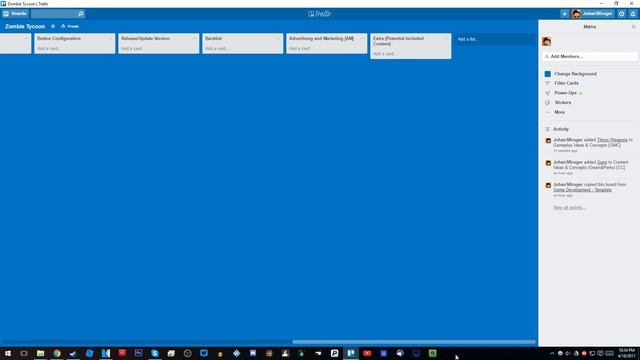Open Extra (Potential Included Content) list menu
The width and height of the screenshot is (640, 360).
coord(446,38)
